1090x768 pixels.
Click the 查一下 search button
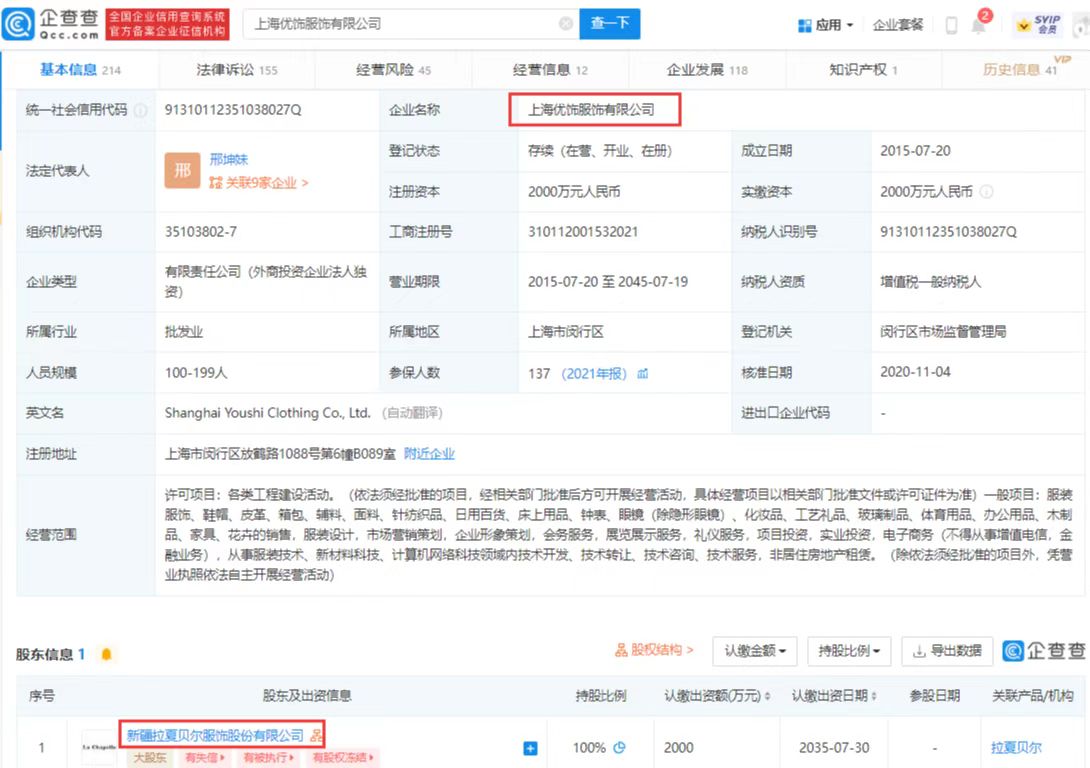(x=610, y=24)
